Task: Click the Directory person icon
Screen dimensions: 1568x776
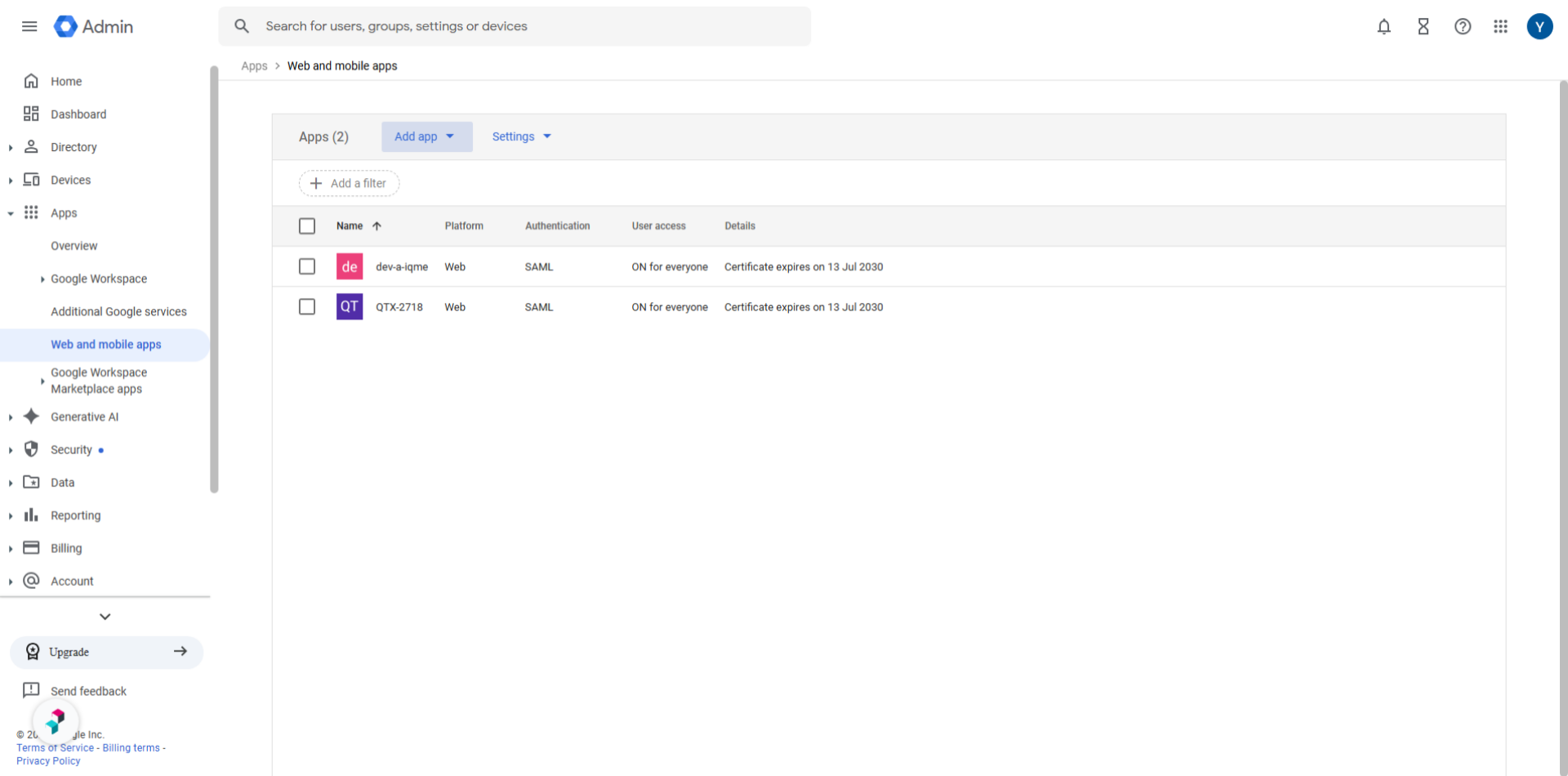Action: [31, 146]
